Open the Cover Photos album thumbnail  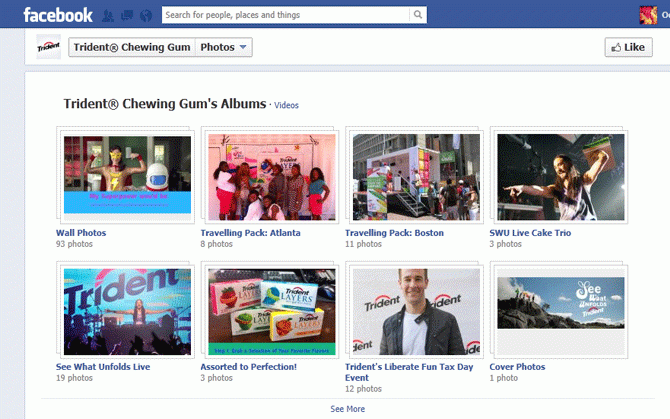point(561,311)
